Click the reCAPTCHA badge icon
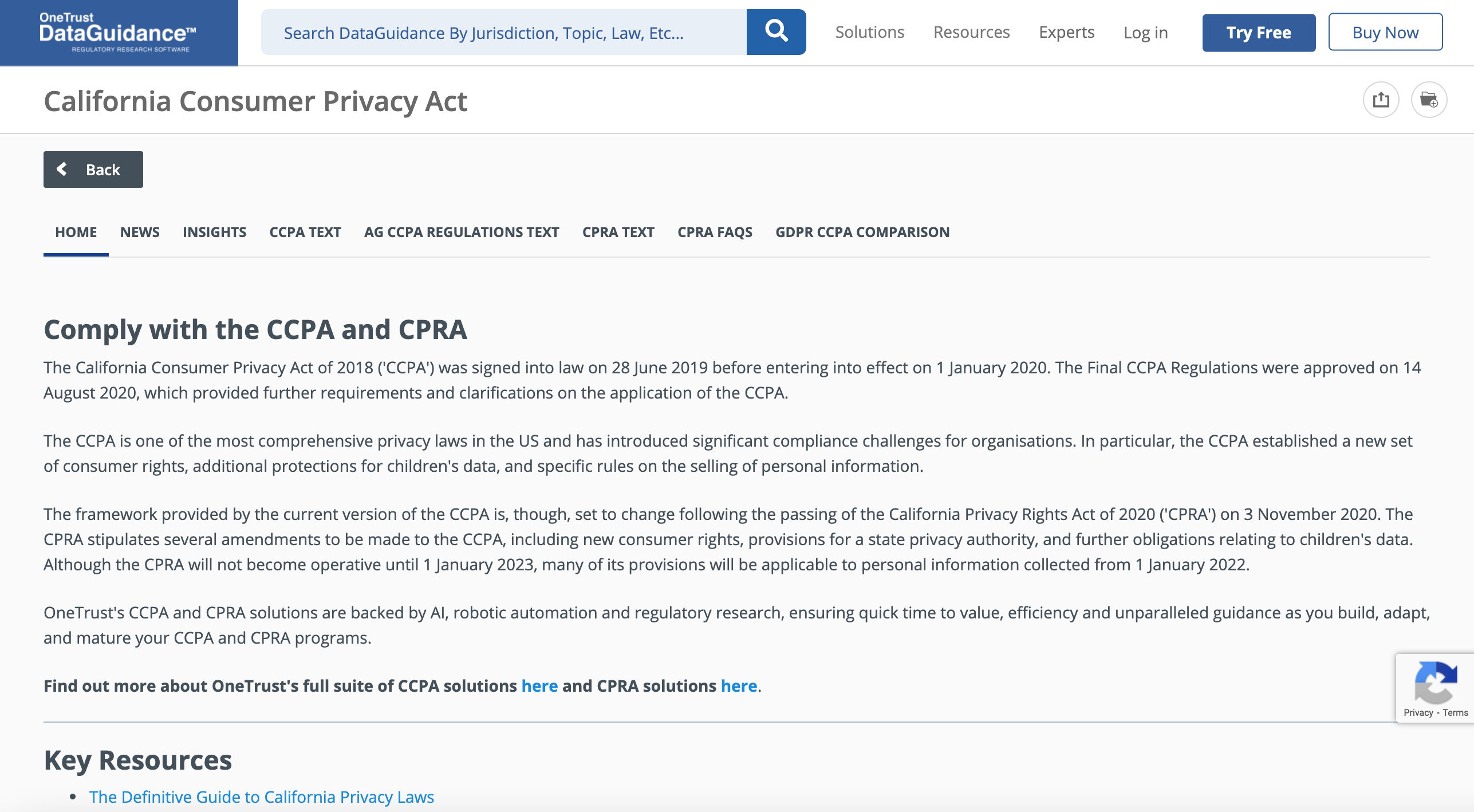Viewport: 1474px width, 812px height. (x=1436, y=683)
